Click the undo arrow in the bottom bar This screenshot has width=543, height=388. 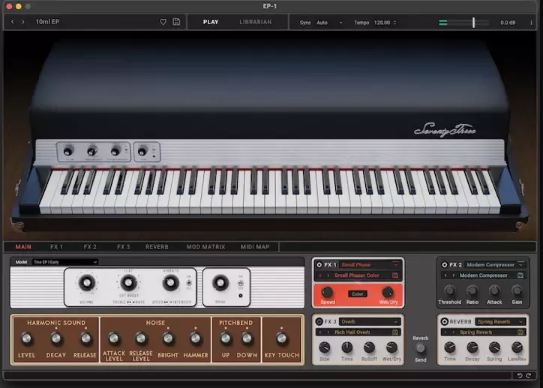coord(519,375)
